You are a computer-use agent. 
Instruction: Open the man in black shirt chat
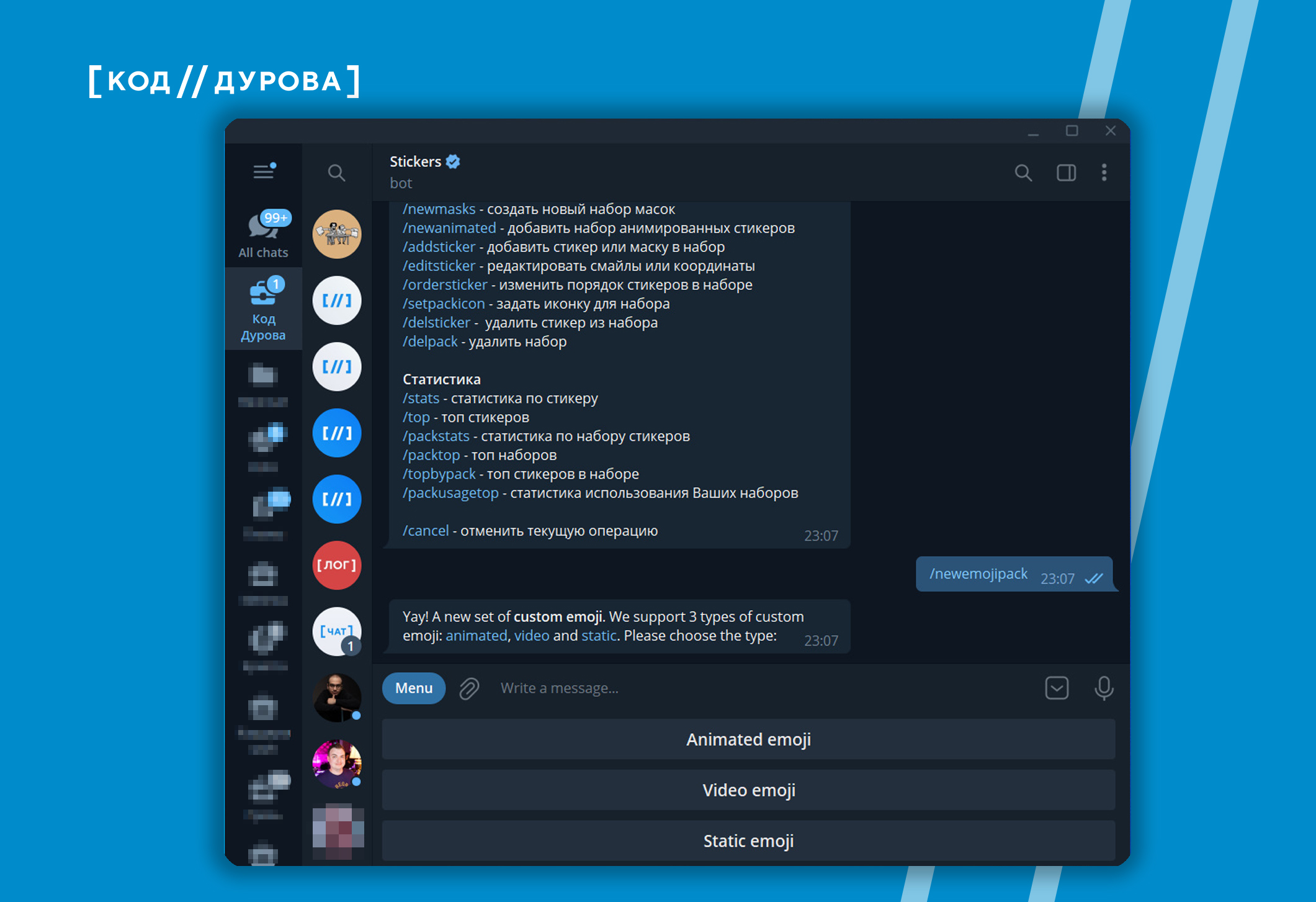[337, 698]
